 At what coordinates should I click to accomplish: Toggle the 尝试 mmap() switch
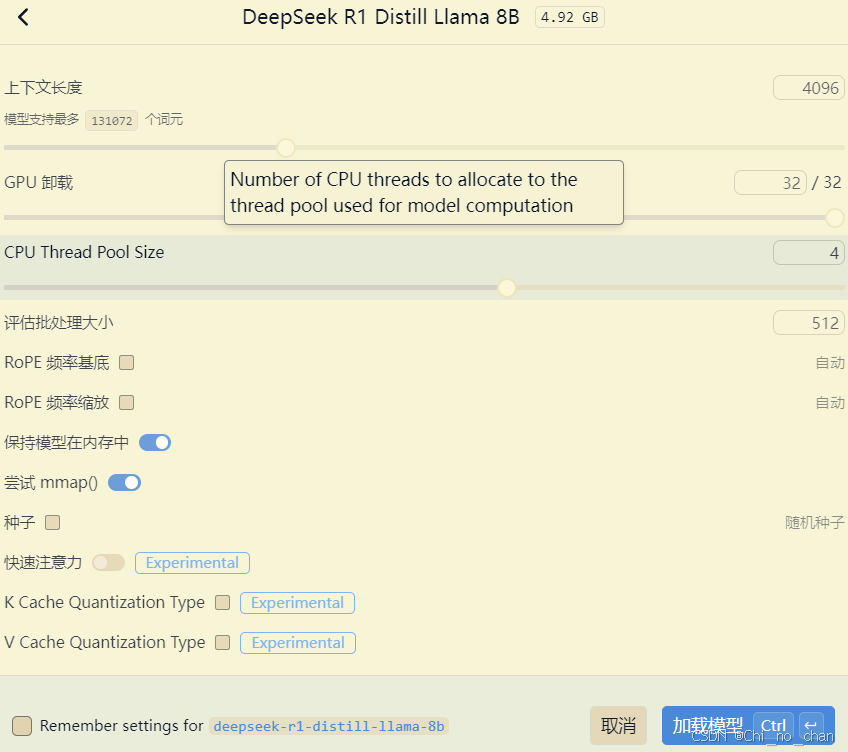click(124, 483)
